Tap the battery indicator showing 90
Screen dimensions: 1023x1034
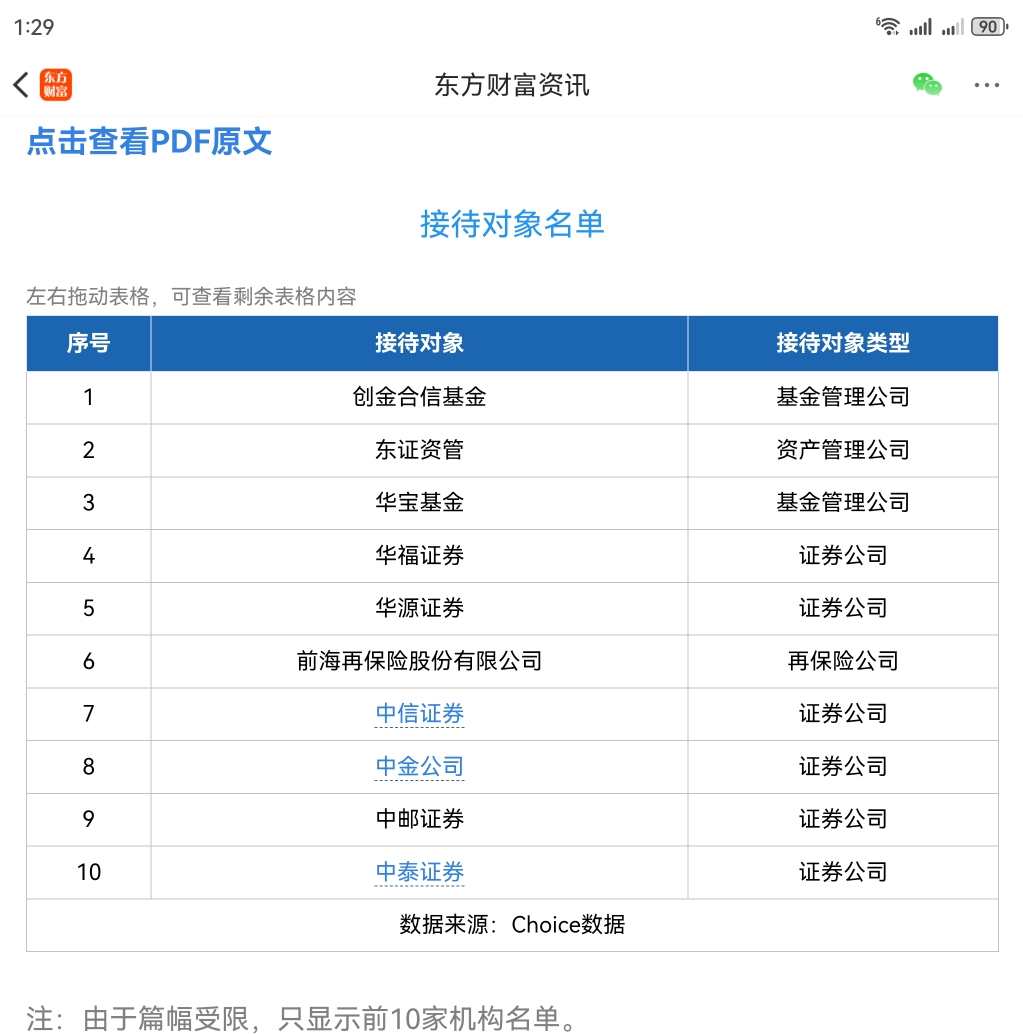[989, 26]
